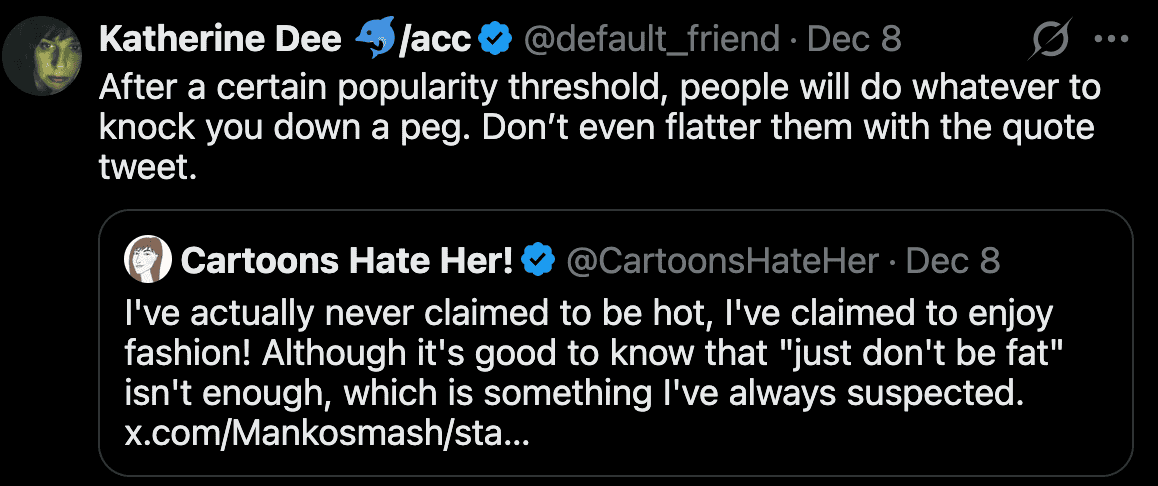Open the quoted tweet's Dec 8 timestamp

tap(953, 261)
